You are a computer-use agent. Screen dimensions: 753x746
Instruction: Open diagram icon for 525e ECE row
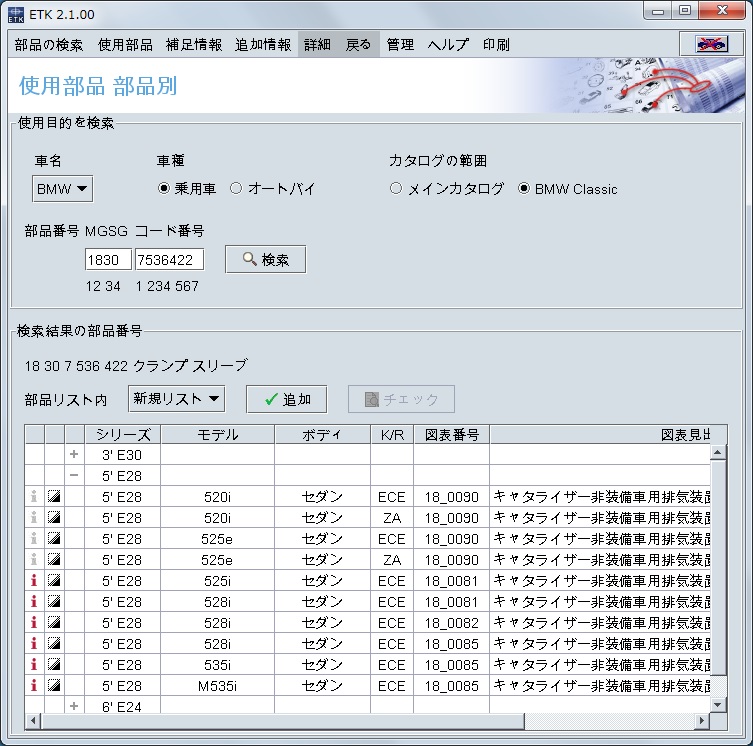click(x=54, y=538)
